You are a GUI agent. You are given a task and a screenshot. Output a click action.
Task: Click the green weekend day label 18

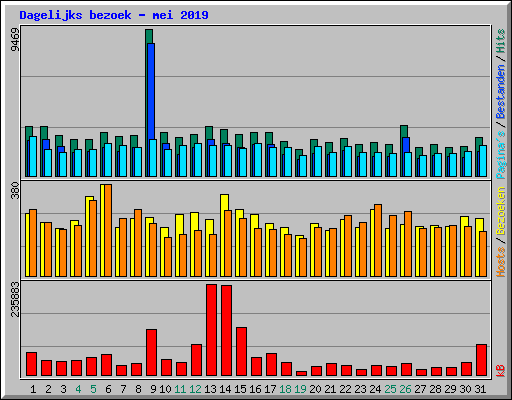[x=285, y=389]
